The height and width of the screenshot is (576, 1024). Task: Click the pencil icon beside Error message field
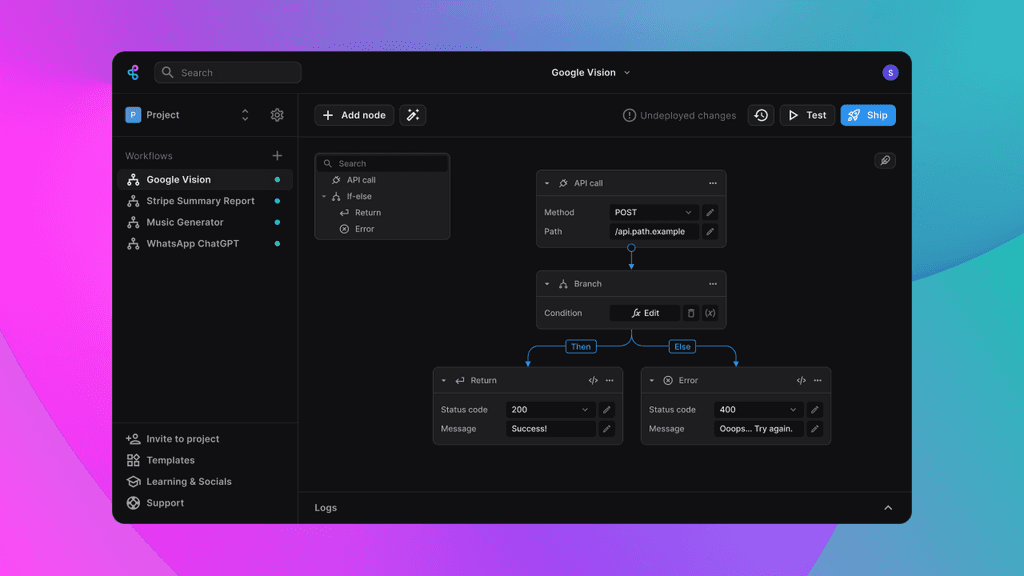pyautogui.click(x=815, y=428)
